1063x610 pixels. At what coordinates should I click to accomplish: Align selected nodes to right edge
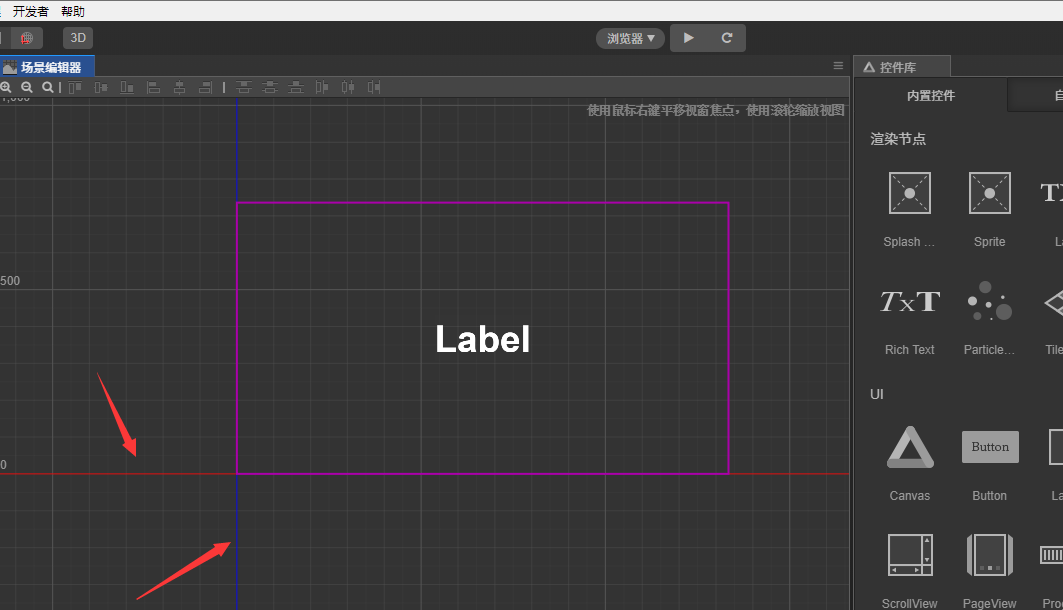(x=205, y=87)
